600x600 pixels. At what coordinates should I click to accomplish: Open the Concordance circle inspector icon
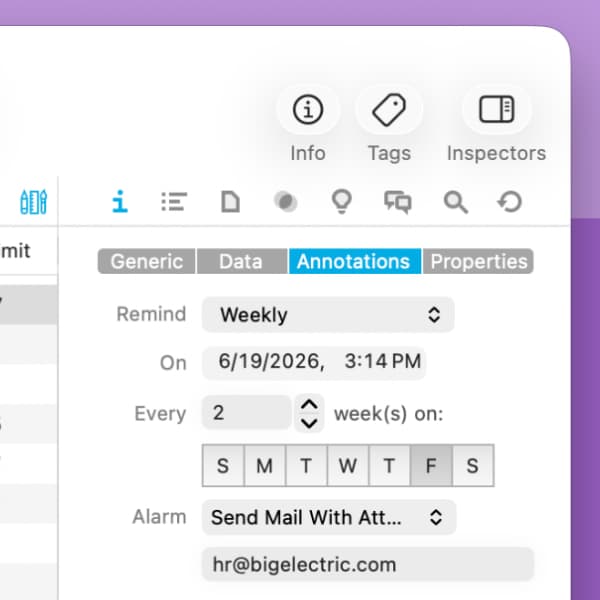coord(286,201)
